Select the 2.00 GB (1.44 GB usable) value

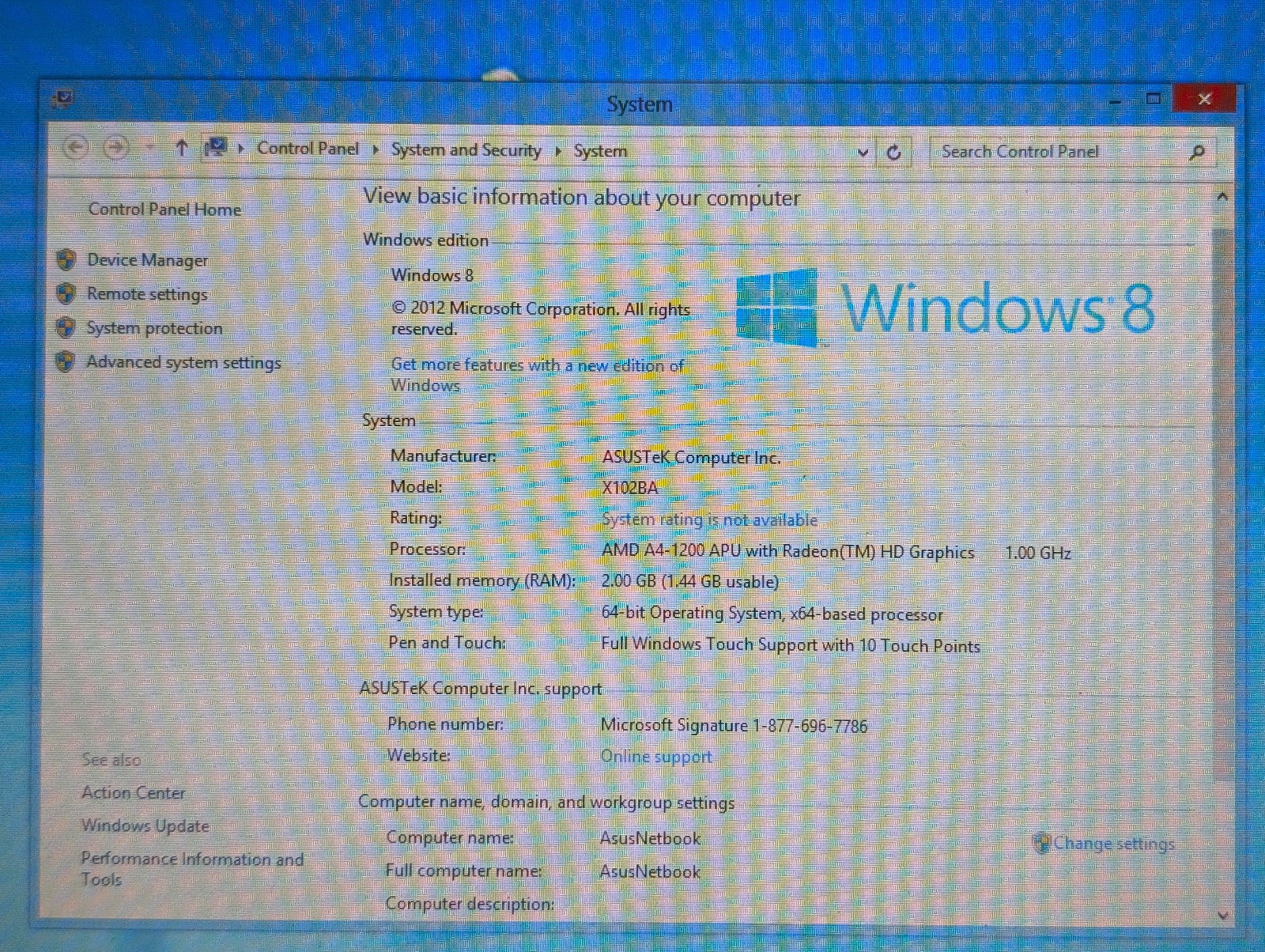click(x=689, y=581)
